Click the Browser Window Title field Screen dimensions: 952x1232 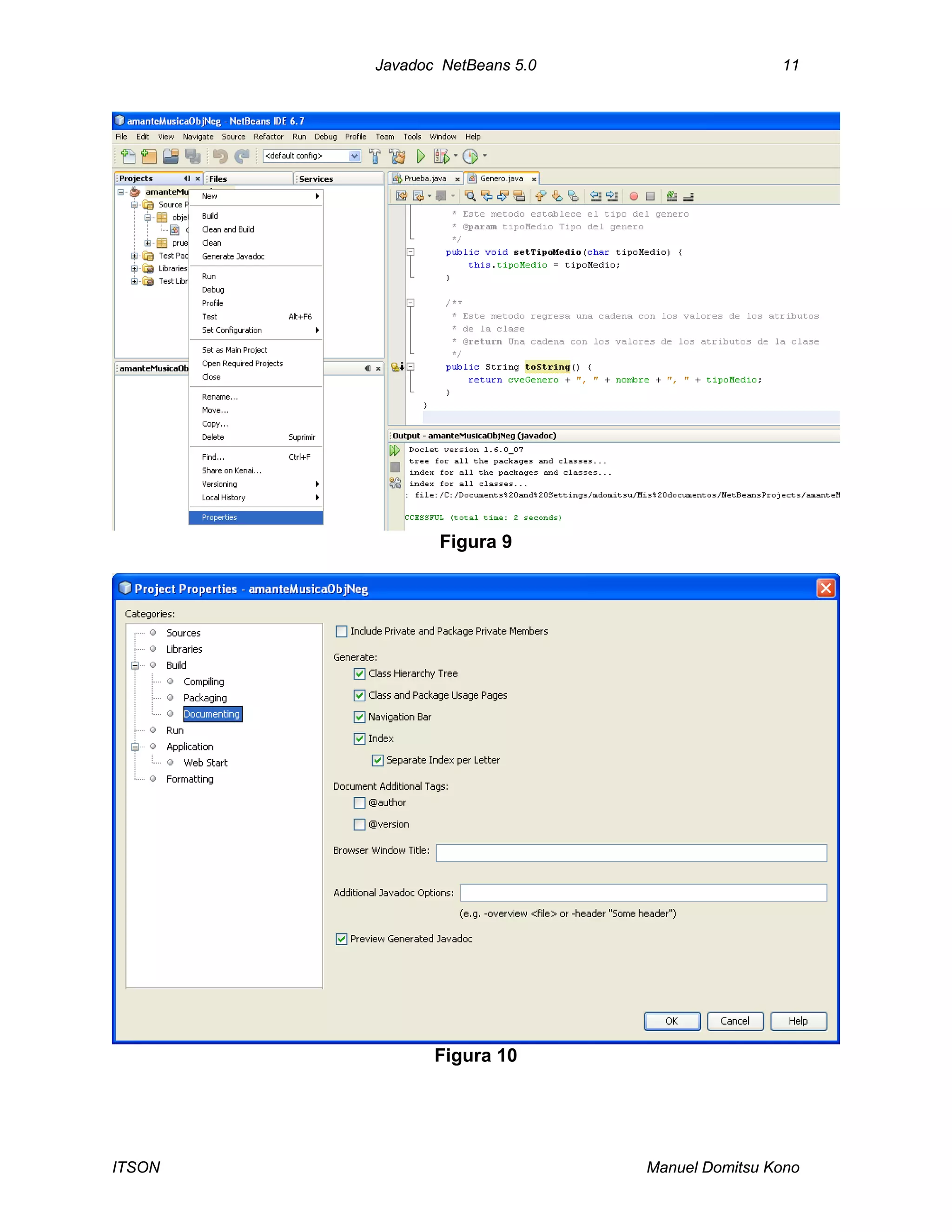[x=631, y=854]
